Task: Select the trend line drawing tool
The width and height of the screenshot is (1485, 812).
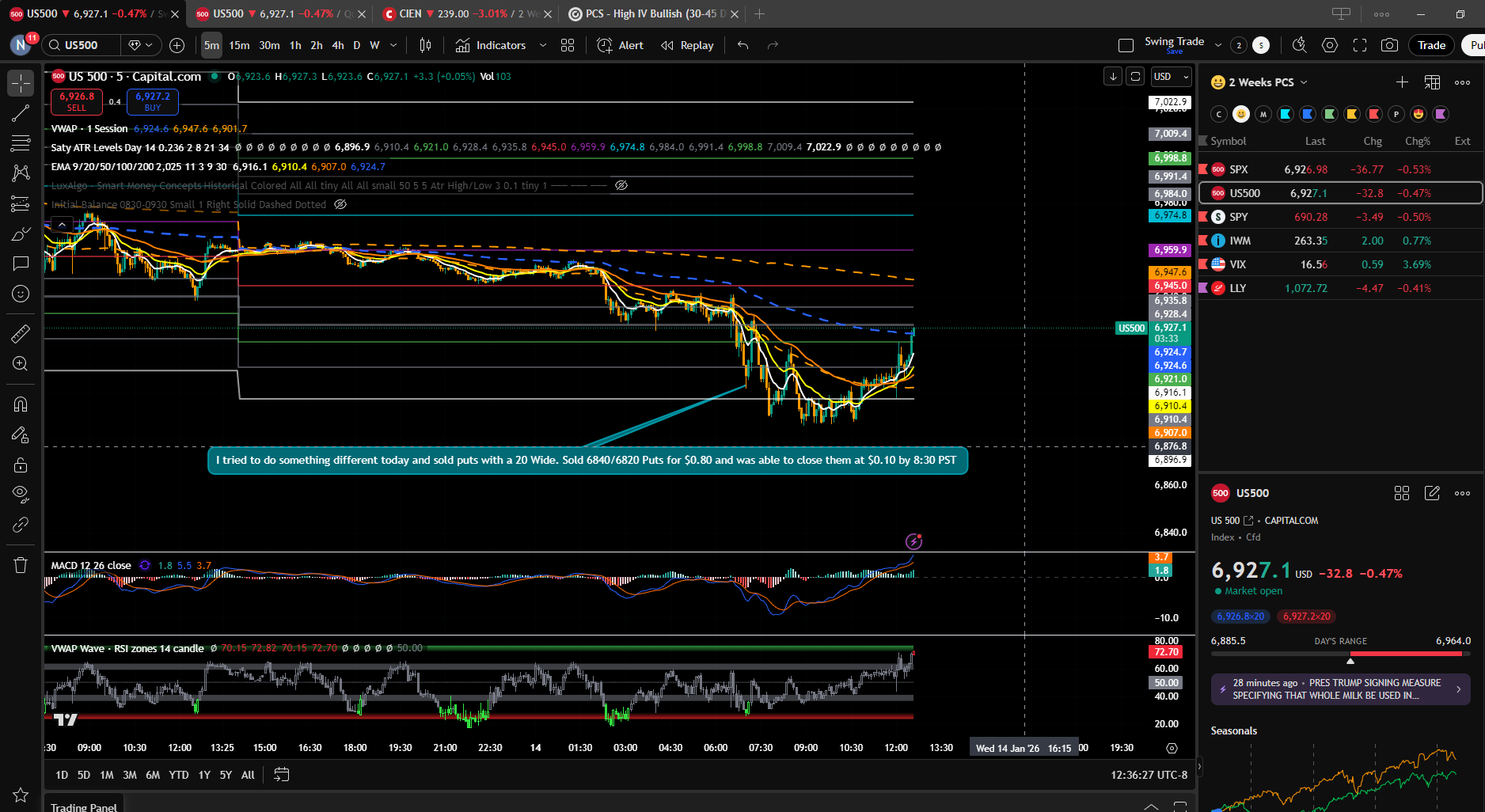Action: tap(21, 113)
